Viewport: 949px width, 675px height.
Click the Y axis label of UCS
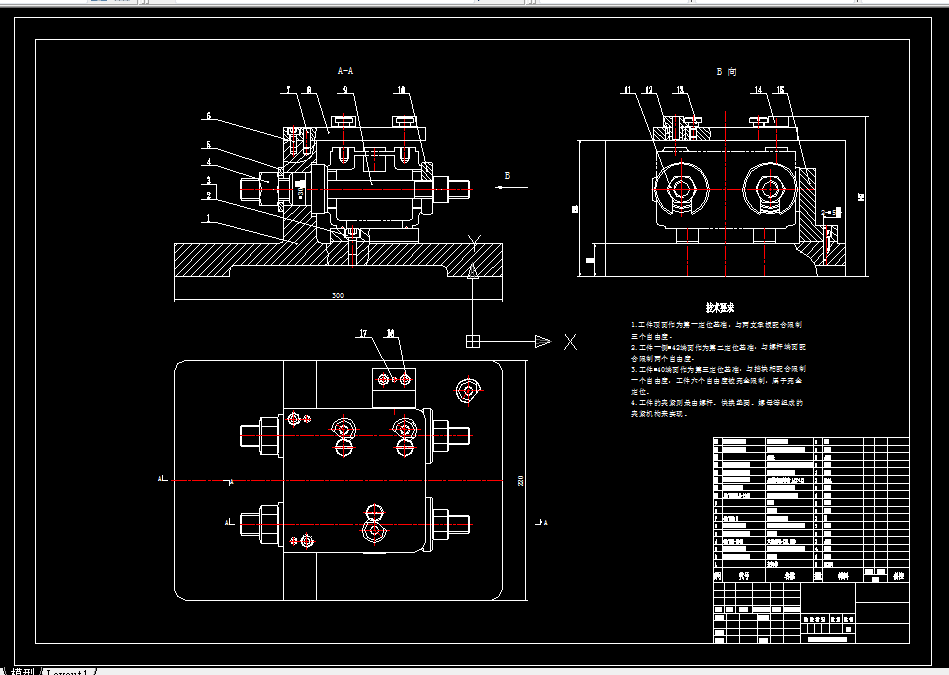coord(474,242)
